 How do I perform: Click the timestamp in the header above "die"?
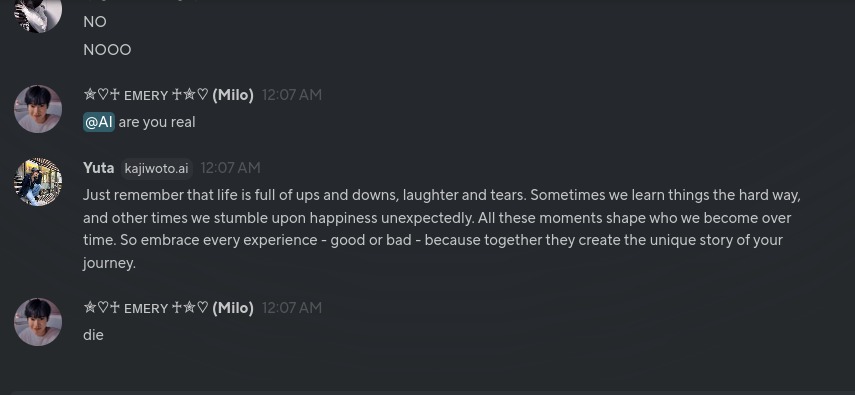[x=292, y=308]
